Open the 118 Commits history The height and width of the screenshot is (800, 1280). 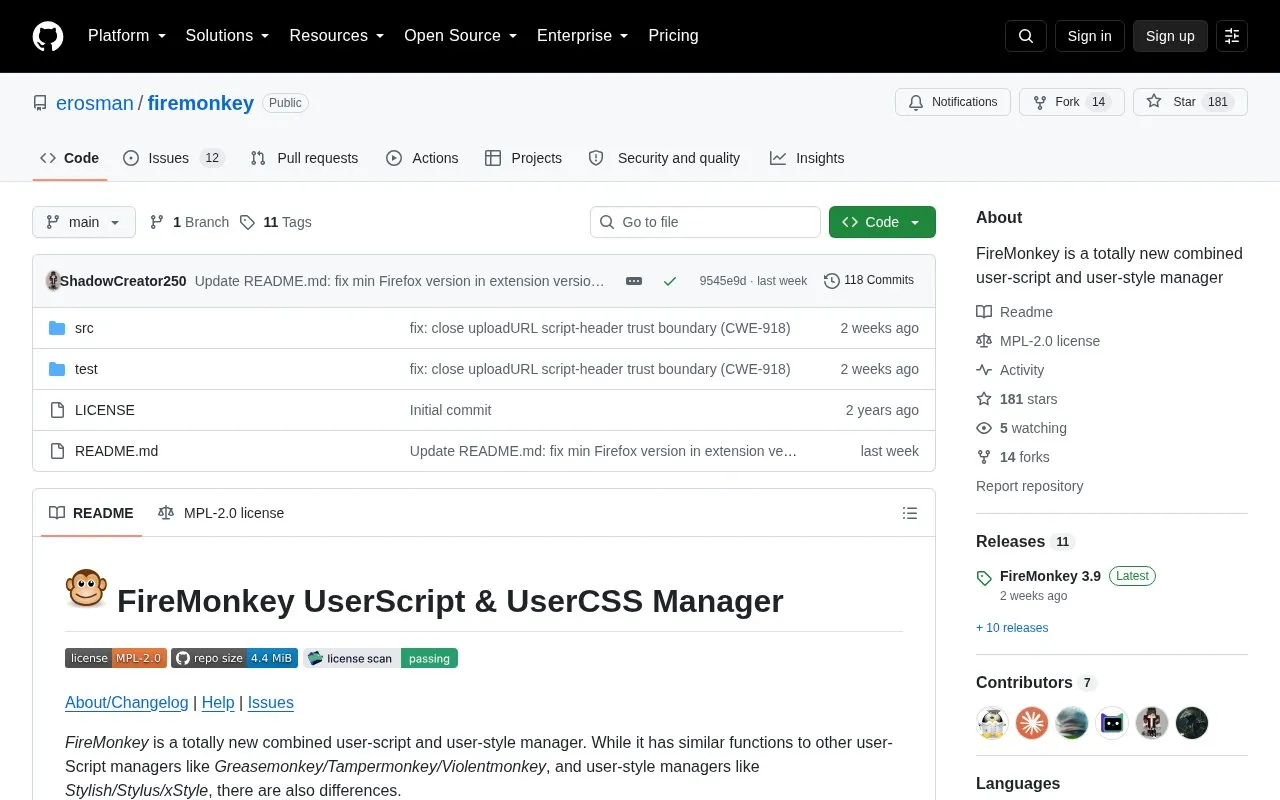tap(869, 281)
